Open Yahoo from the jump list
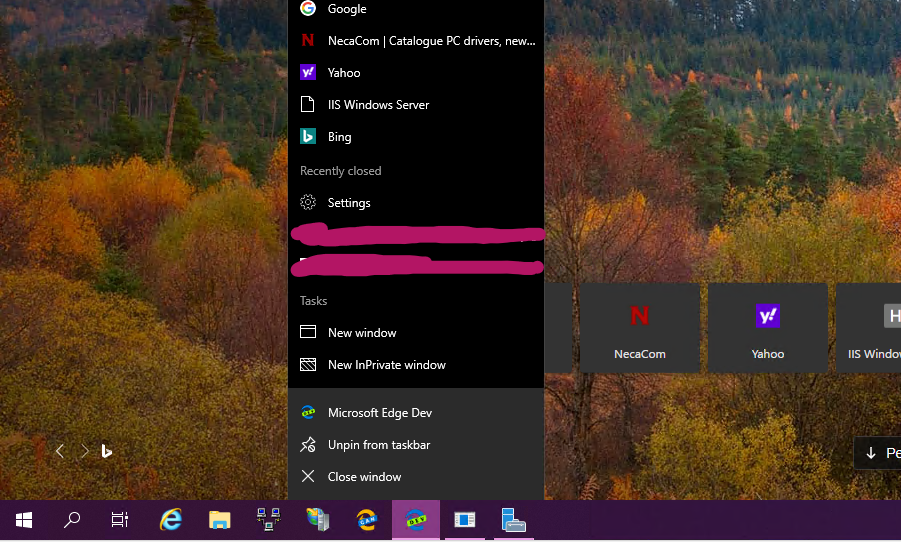The width and height of the screenshot is (901, 542). click(x=416, y=72)
